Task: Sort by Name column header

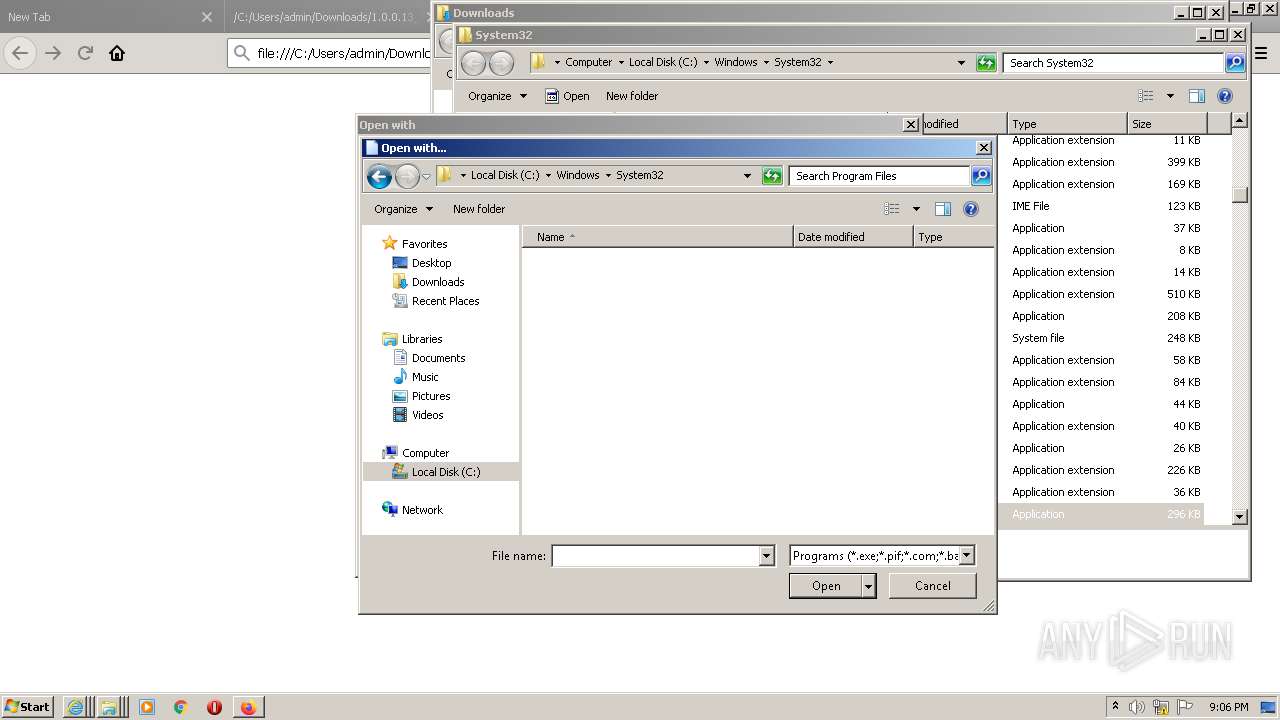Action: [658, 237]
